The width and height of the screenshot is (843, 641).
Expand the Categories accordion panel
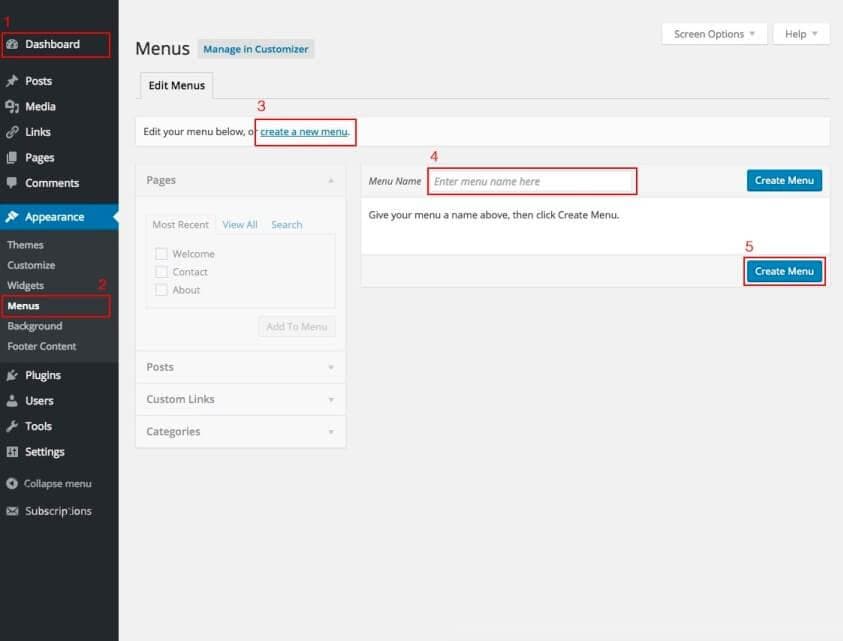pos(240,432)
